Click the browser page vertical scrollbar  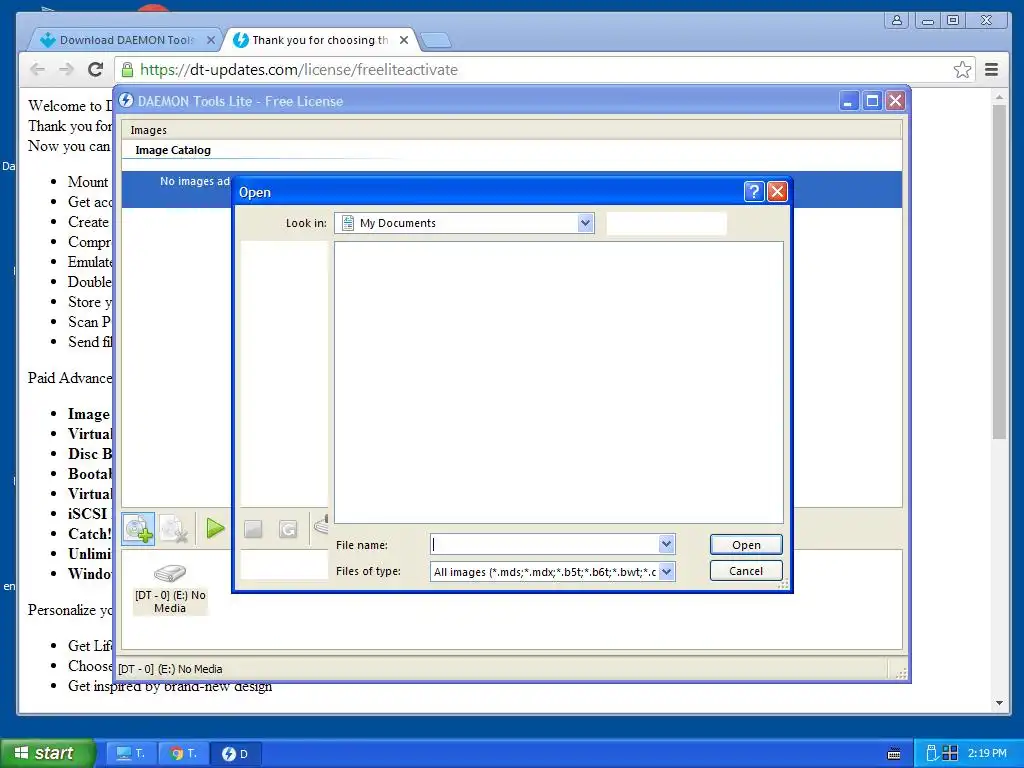[x=999, y=272]
